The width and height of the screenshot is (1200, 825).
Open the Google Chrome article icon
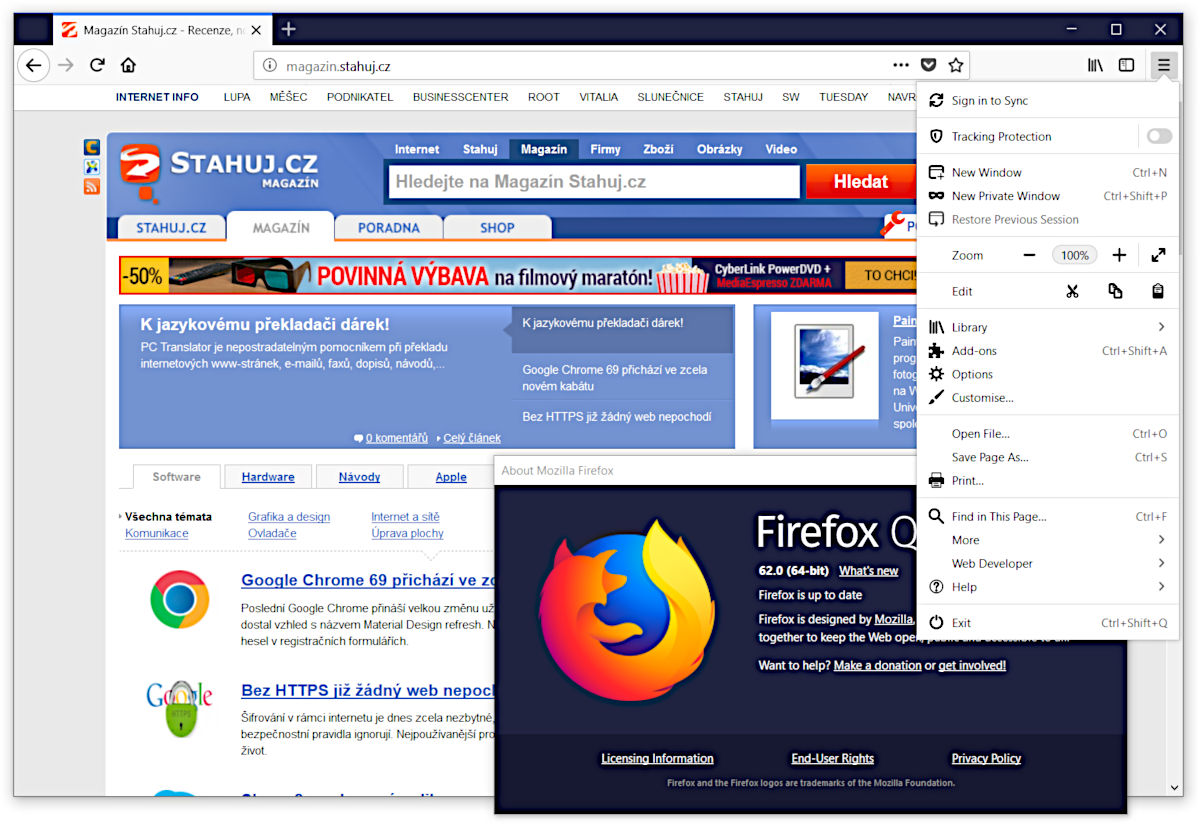pos(180,599)
